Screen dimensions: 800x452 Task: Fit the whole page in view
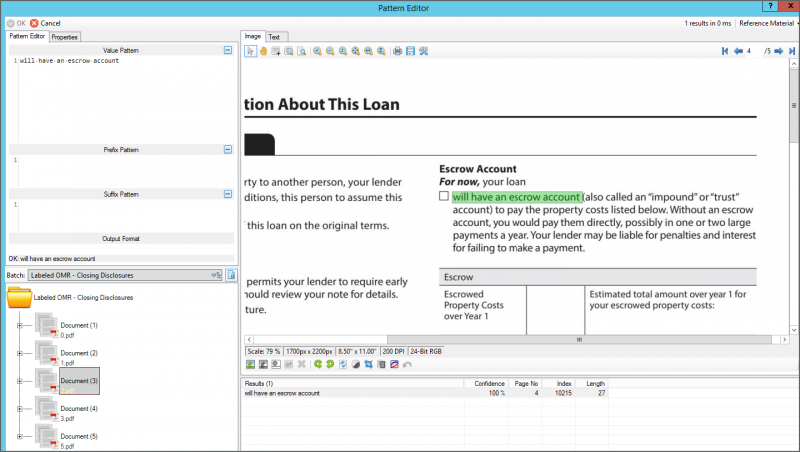(x=356, y=51)
